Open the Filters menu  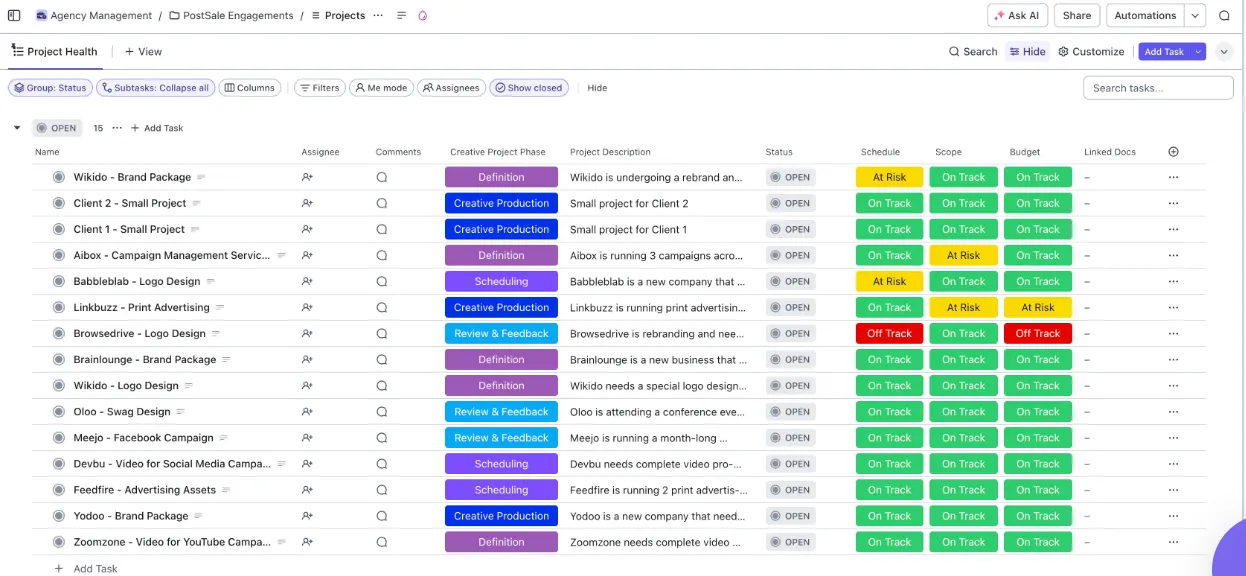coord(319,88)
